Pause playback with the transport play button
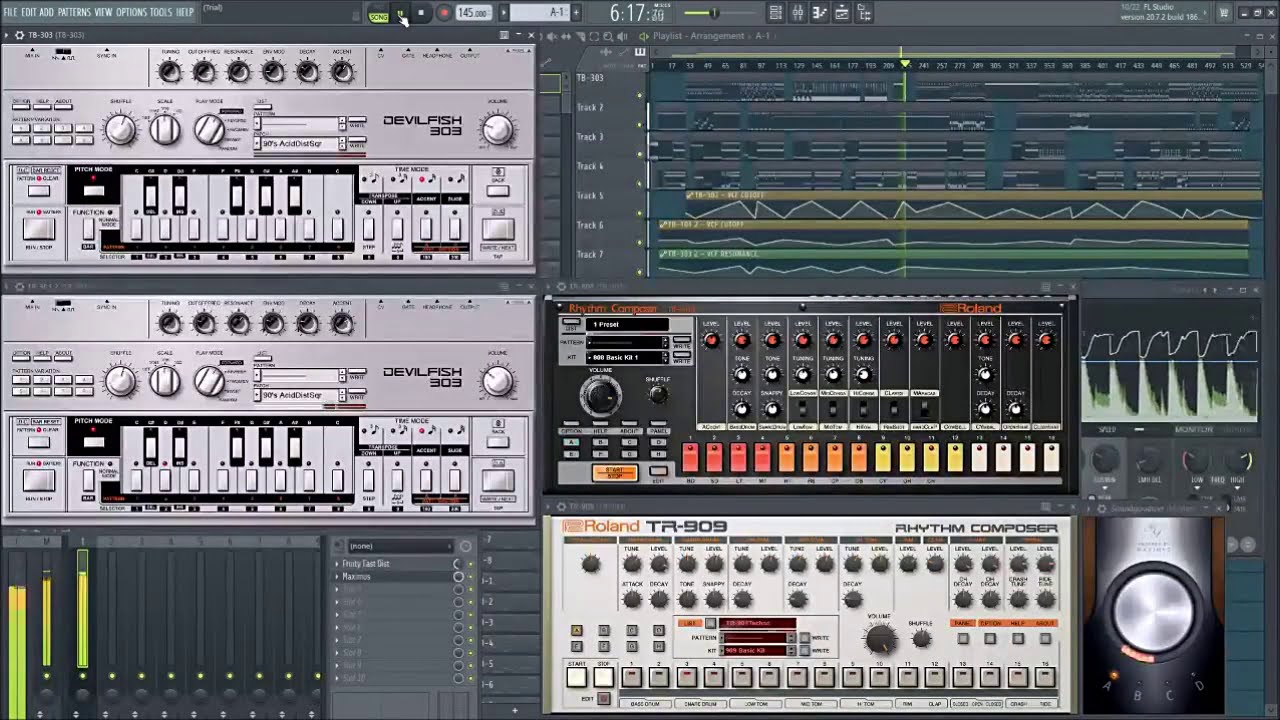Viewport: 1280px width, 720px height. 400,14
